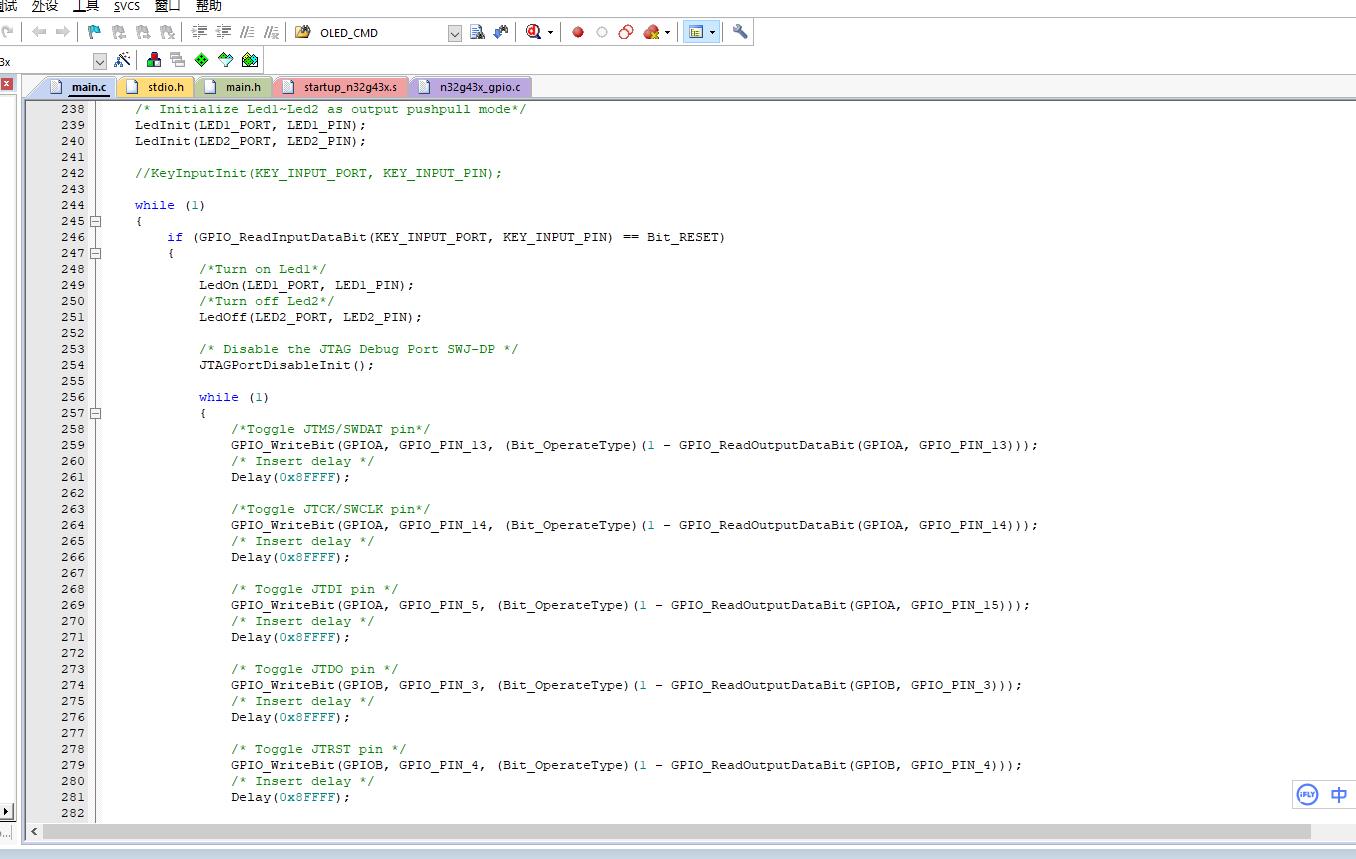Image resolution: width=1356 pixels, height=859 pixels.
Task: Switch to the n32g43x_gpio.c tab
Action: [x=470, y=87]
